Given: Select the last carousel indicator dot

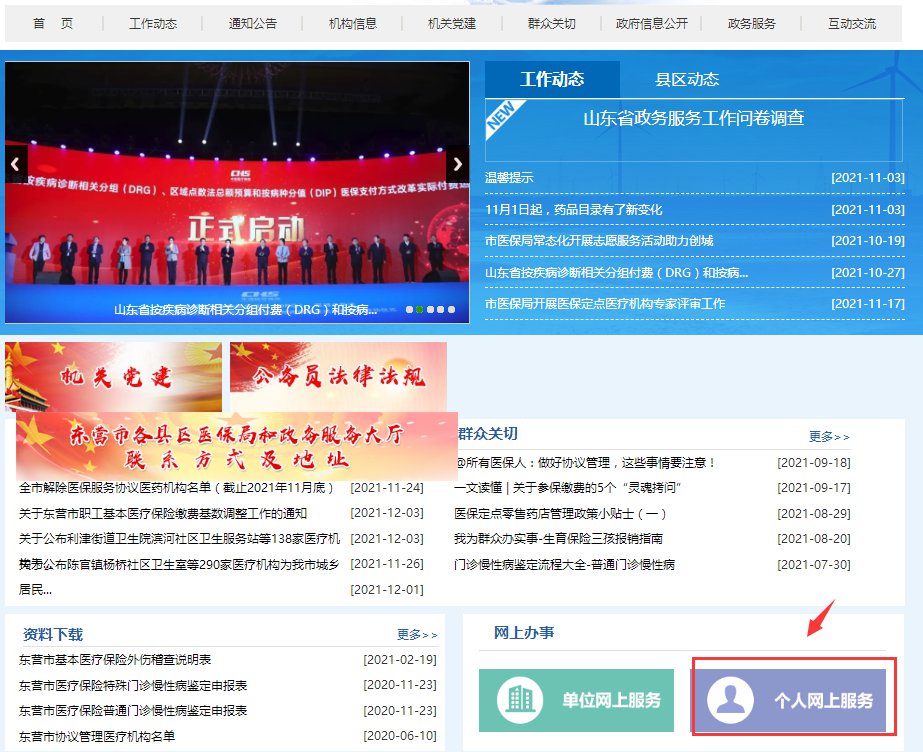Looking at the screenshot, I should point(452,310).
